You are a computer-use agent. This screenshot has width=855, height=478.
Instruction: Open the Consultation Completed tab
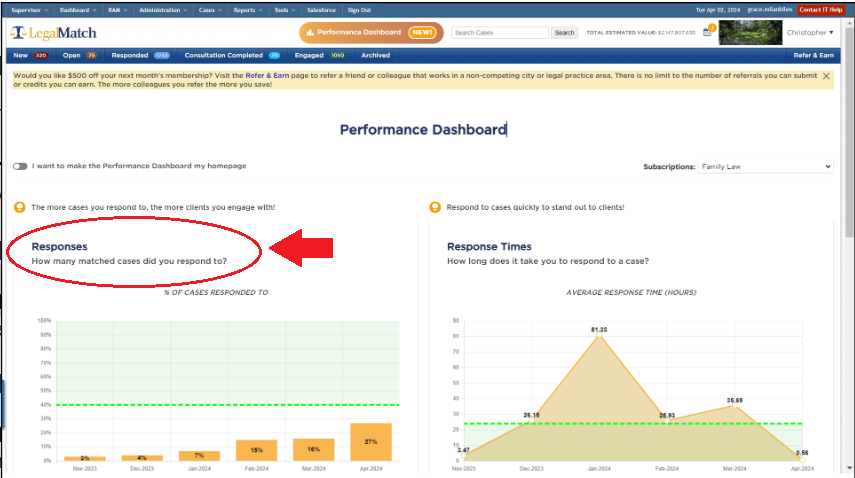[x=234, y=55]
